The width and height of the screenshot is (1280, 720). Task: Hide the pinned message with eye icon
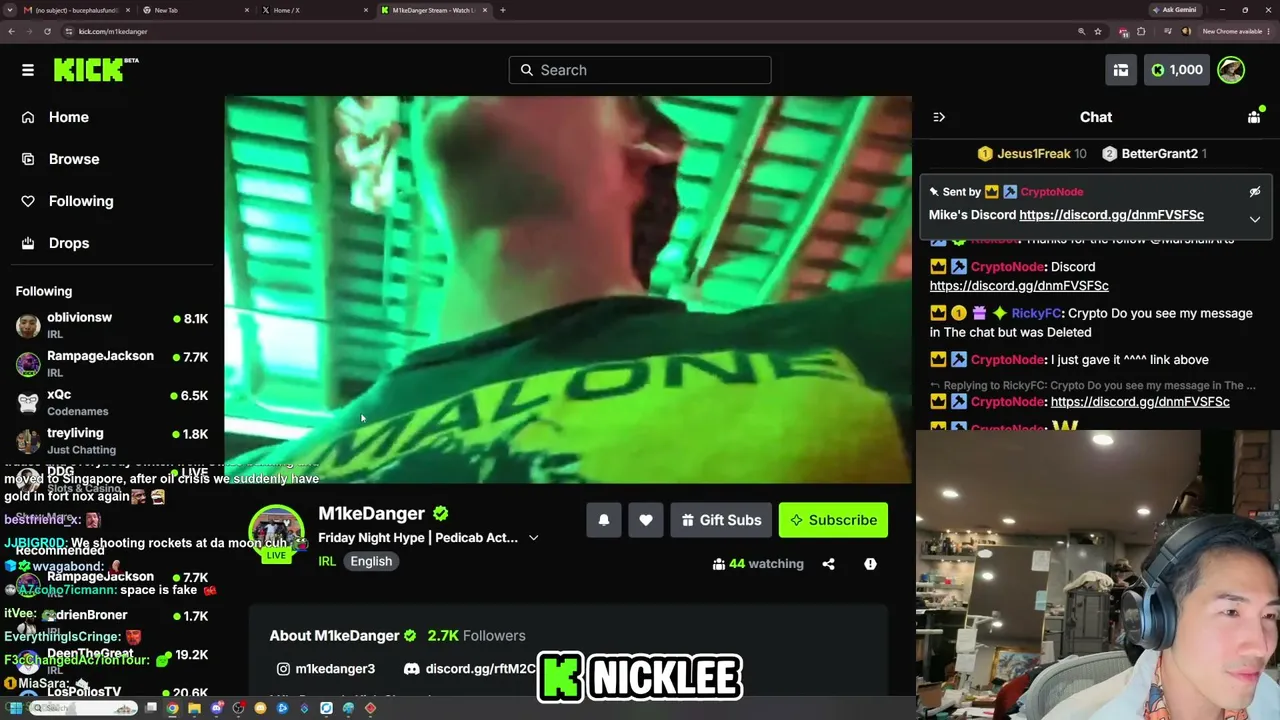point(1255,192)
